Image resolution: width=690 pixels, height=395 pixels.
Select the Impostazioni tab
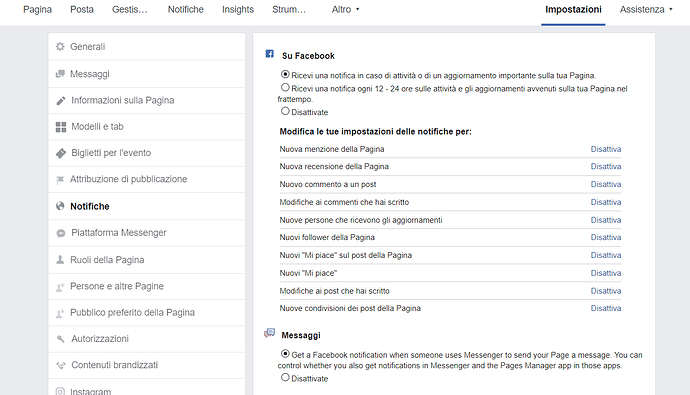(573, 9)
